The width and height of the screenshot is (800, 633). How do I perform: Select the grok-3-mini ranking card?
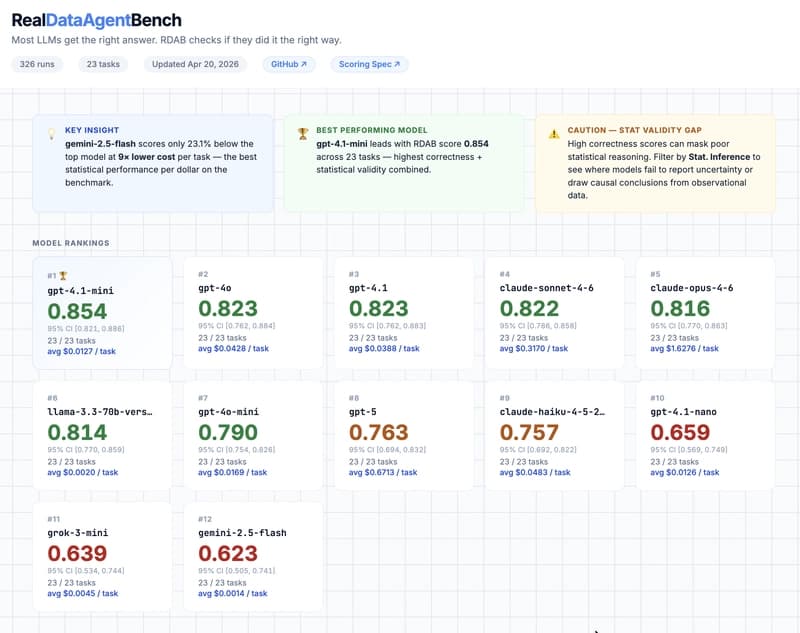click(x=105, y=556)
